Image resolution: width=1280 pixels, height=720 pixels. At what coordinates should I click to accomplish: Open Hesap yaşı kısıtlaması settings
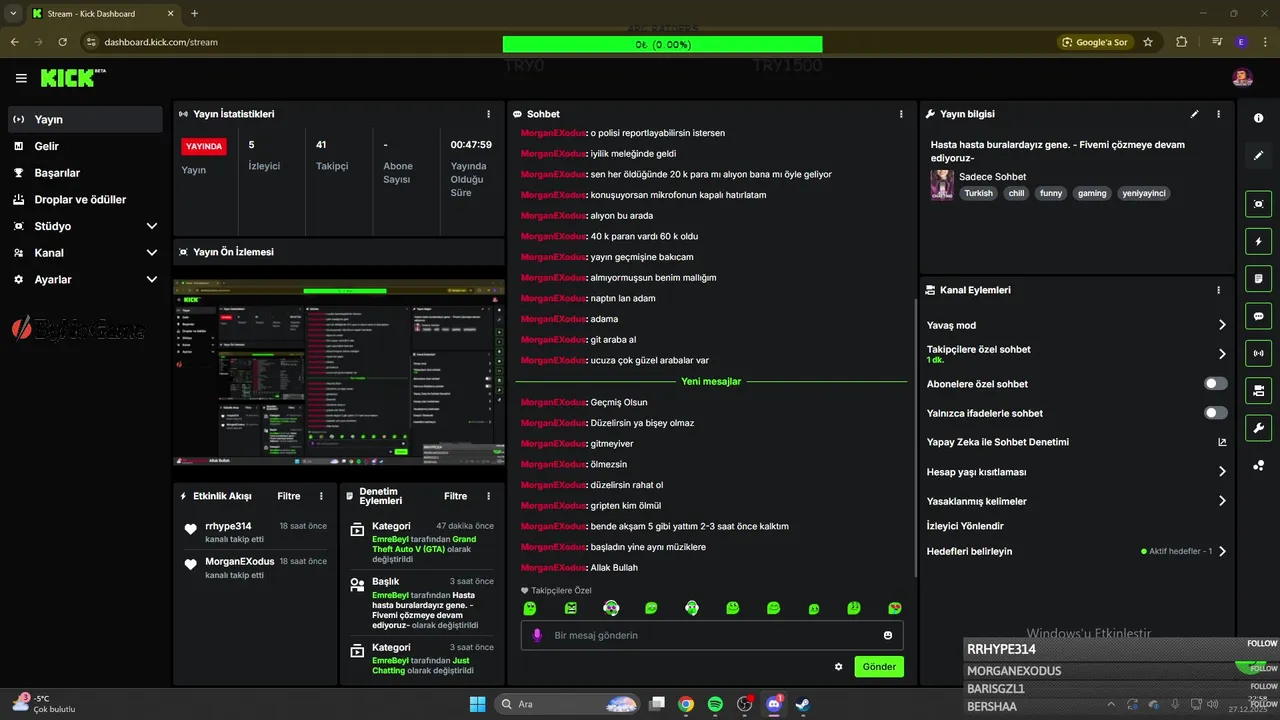pos(1076,472)
